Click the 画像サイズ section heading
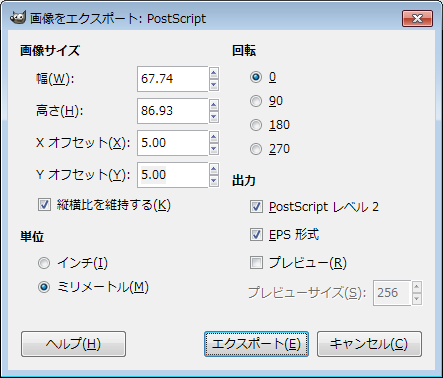The width and height of the screenshot is (443, 378). point(50,51)
